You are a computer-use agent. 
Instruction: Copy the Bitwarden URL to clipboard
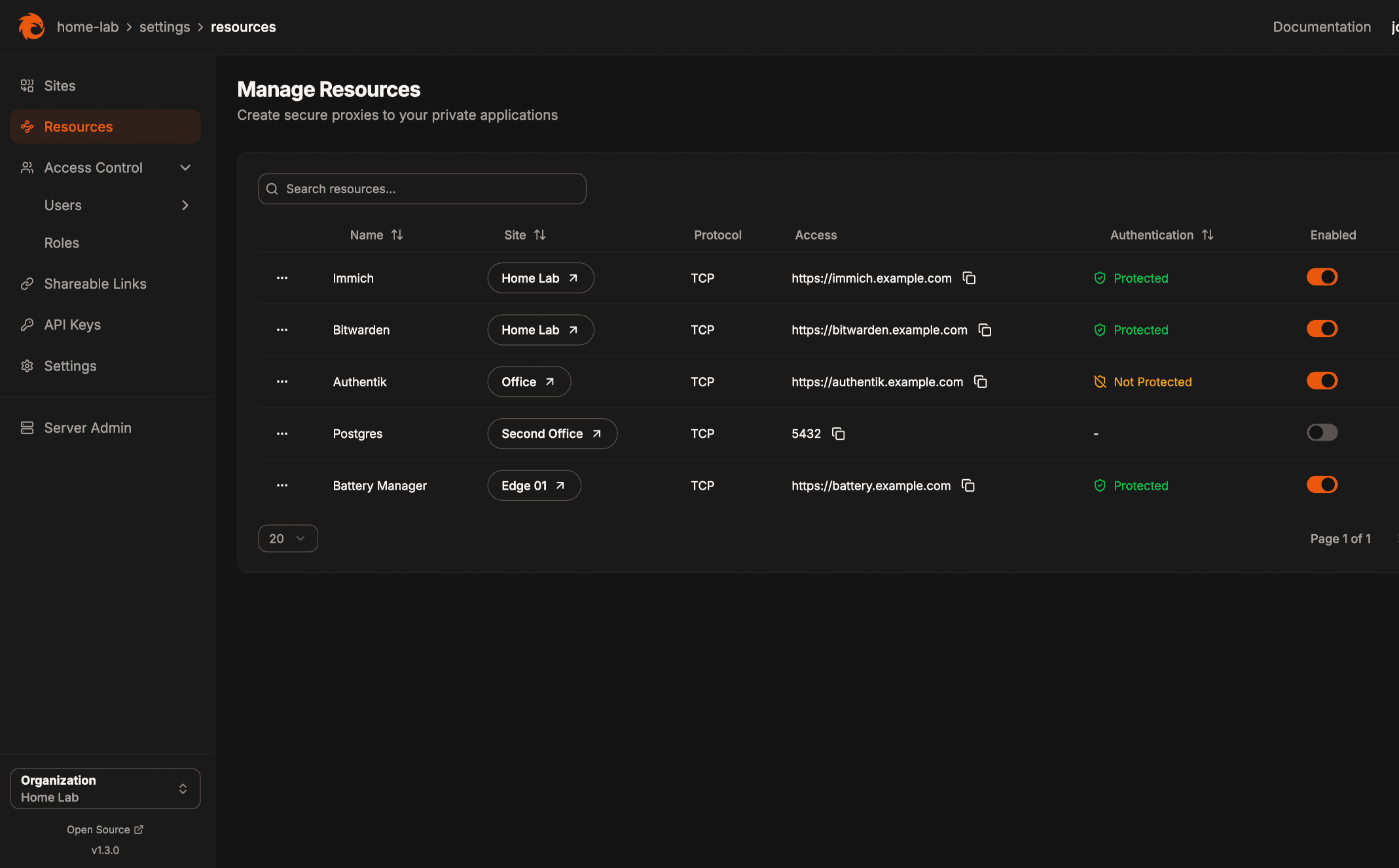(x=985, y=330)
